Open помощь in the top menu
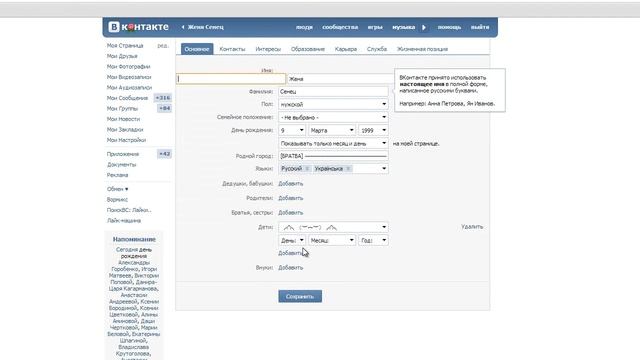 point(449,27)
